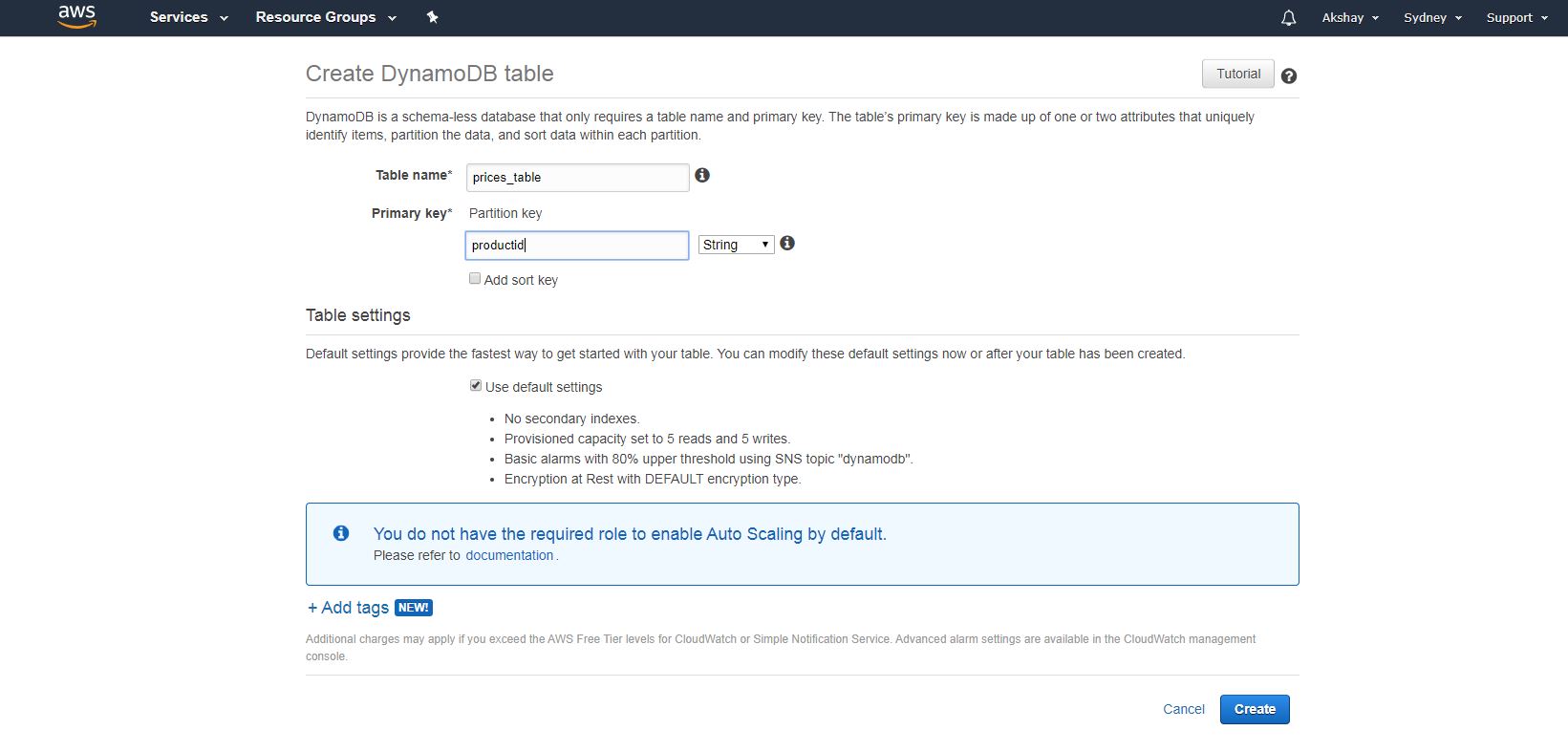
Task: Open the AWS home logo
Action: click(76, 16)
